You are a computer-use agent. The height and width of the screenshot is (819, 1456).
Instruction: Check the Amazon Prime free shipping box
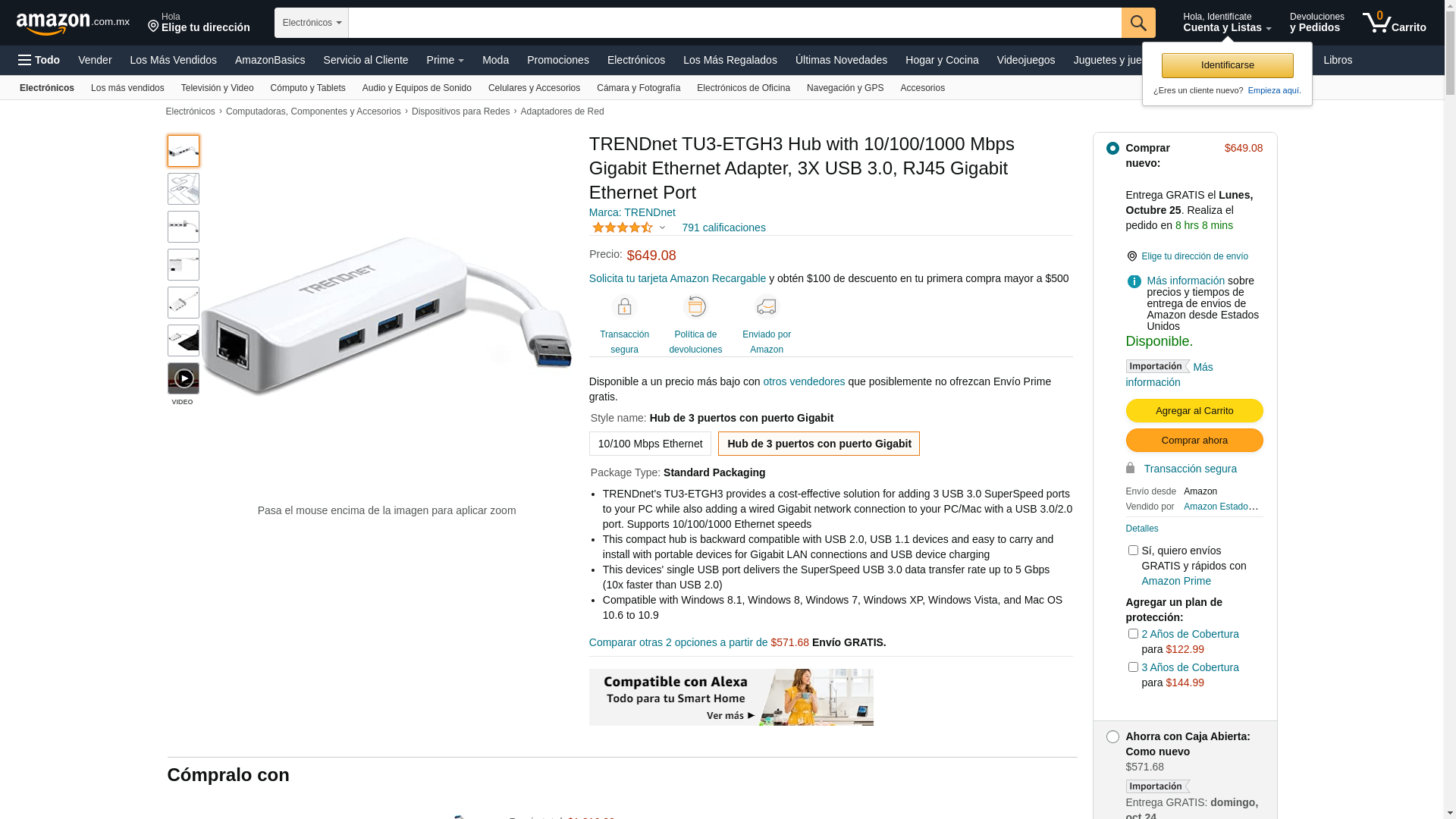1133,551
